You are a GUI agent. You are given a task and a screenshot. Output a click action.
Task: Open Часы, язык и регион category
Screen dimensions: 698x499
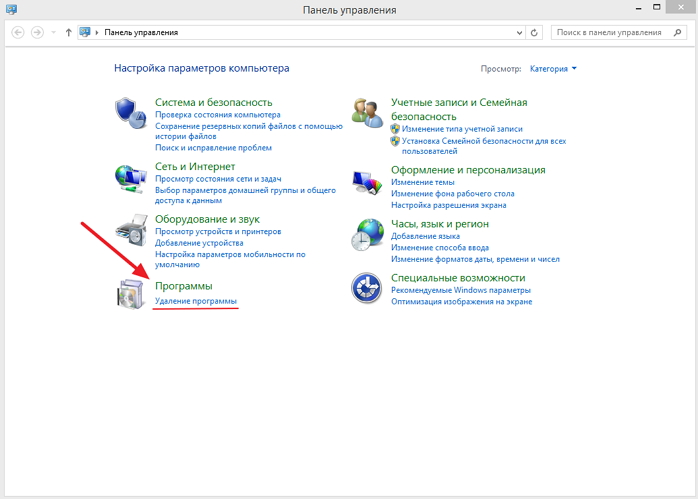440,223
